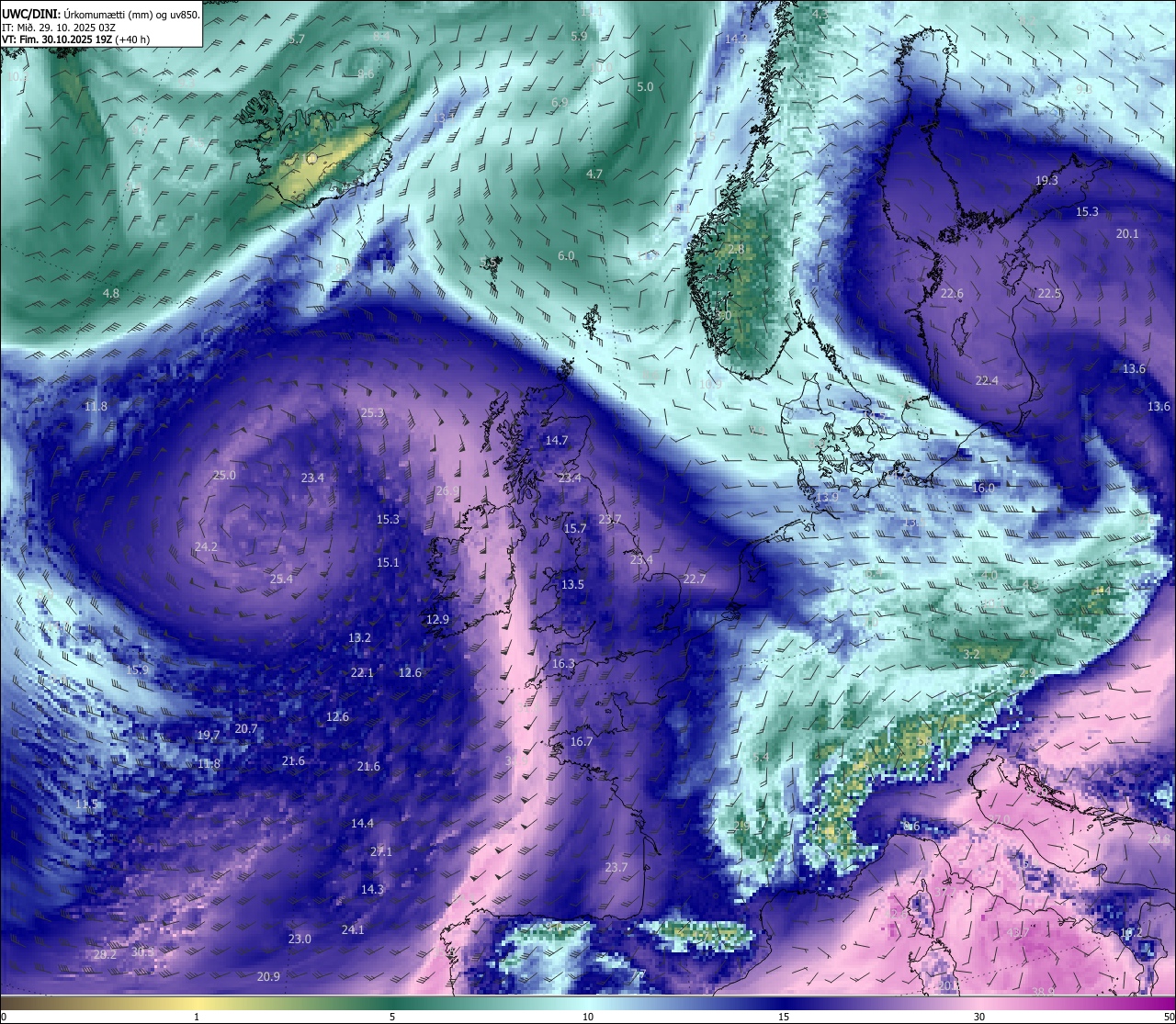
Task: Click the 25.4 value on the map
Action: point(281,580)
